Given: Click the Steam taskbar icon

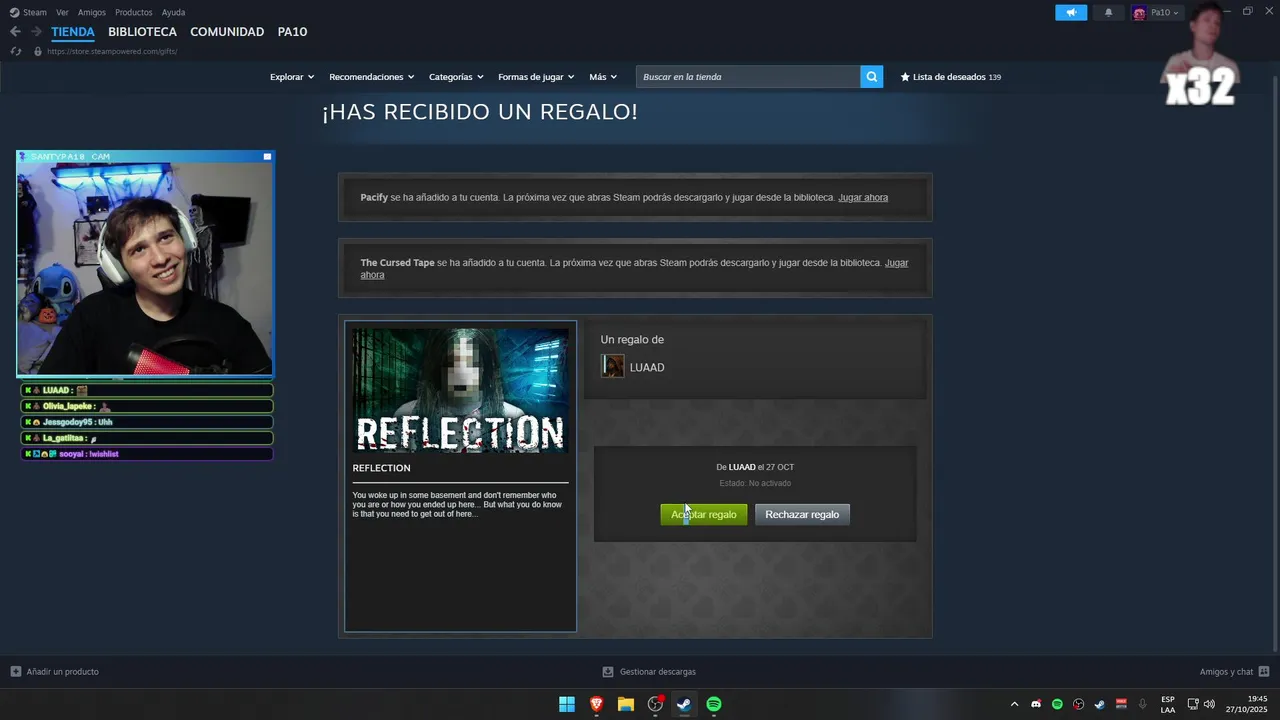Looking at the screenshot, I should tap(684, 704).
